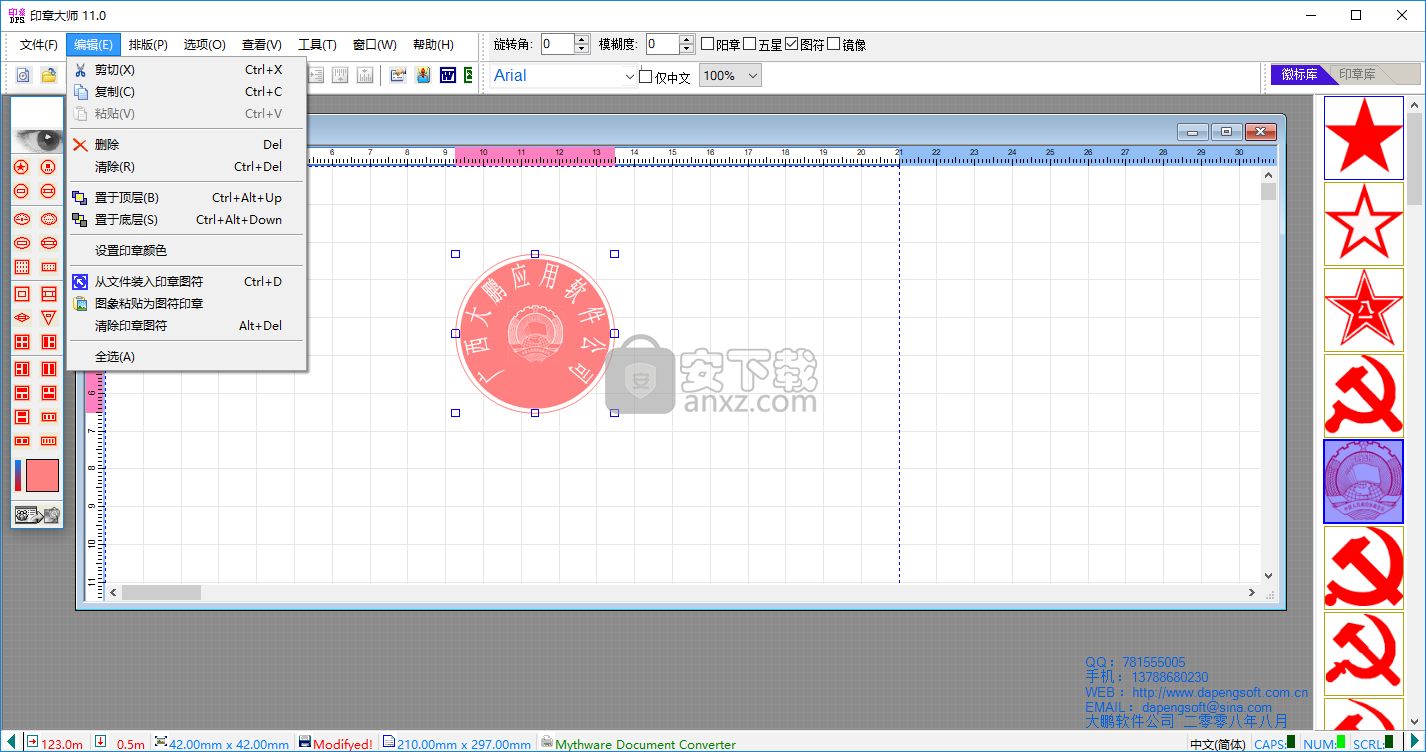Choose 设置印章颜色 from the edit menu

point(186,251)
